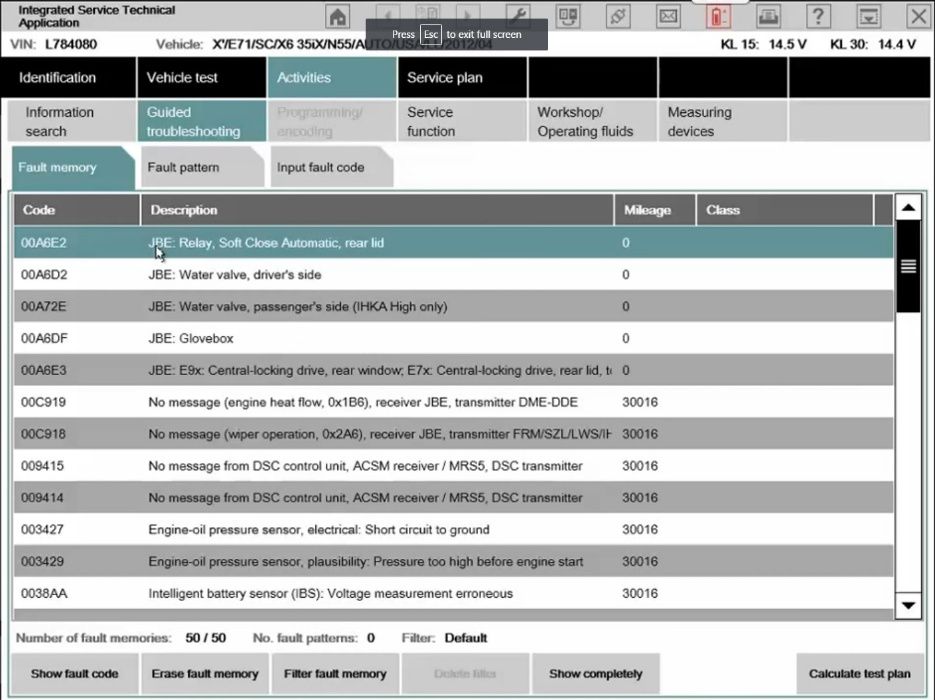Click Show completely button
The image size is (935, 700).
(596, 674)
